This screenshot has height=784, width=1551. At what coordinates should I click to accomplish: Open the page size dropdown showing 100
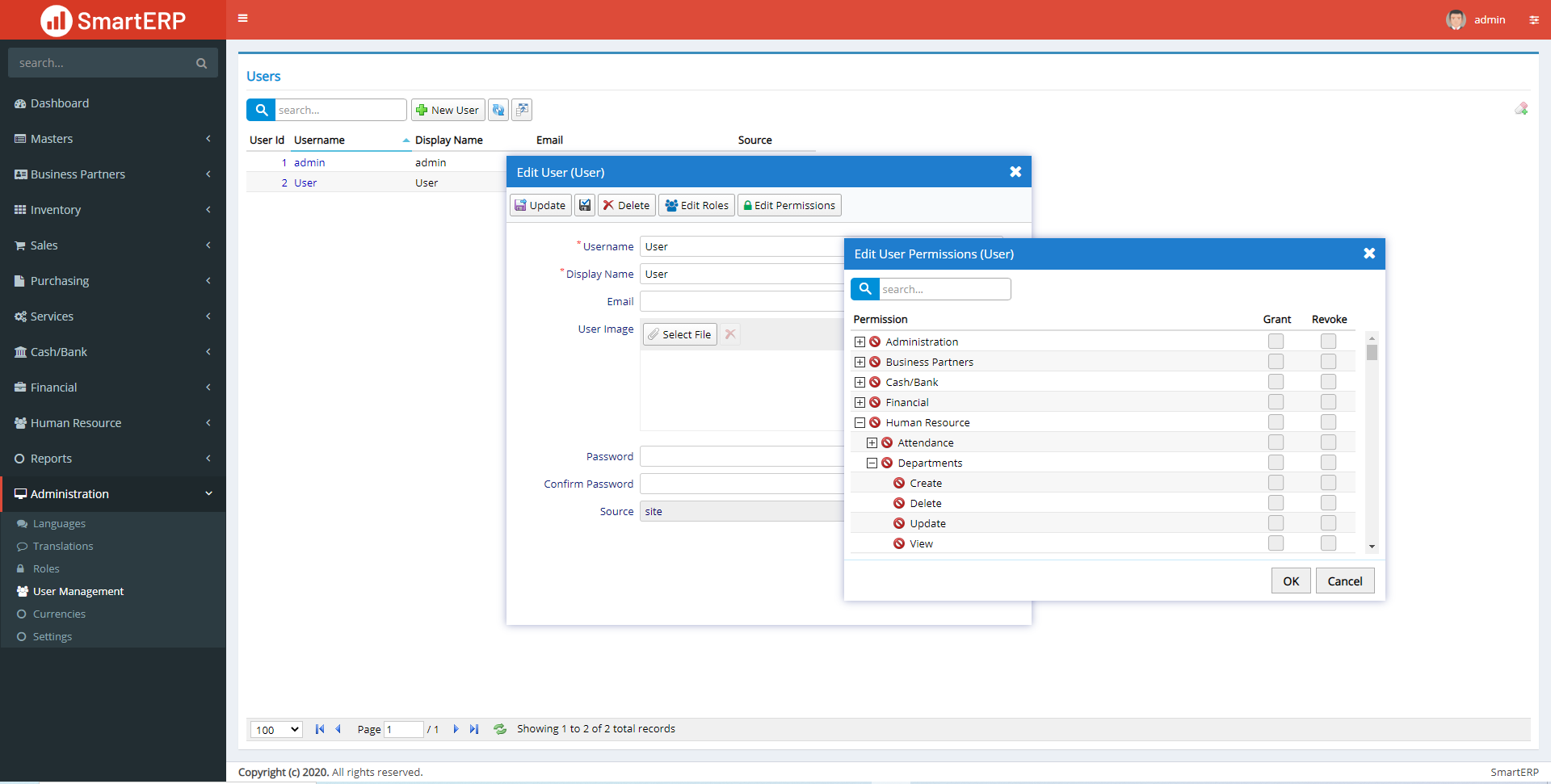[275, 729]
